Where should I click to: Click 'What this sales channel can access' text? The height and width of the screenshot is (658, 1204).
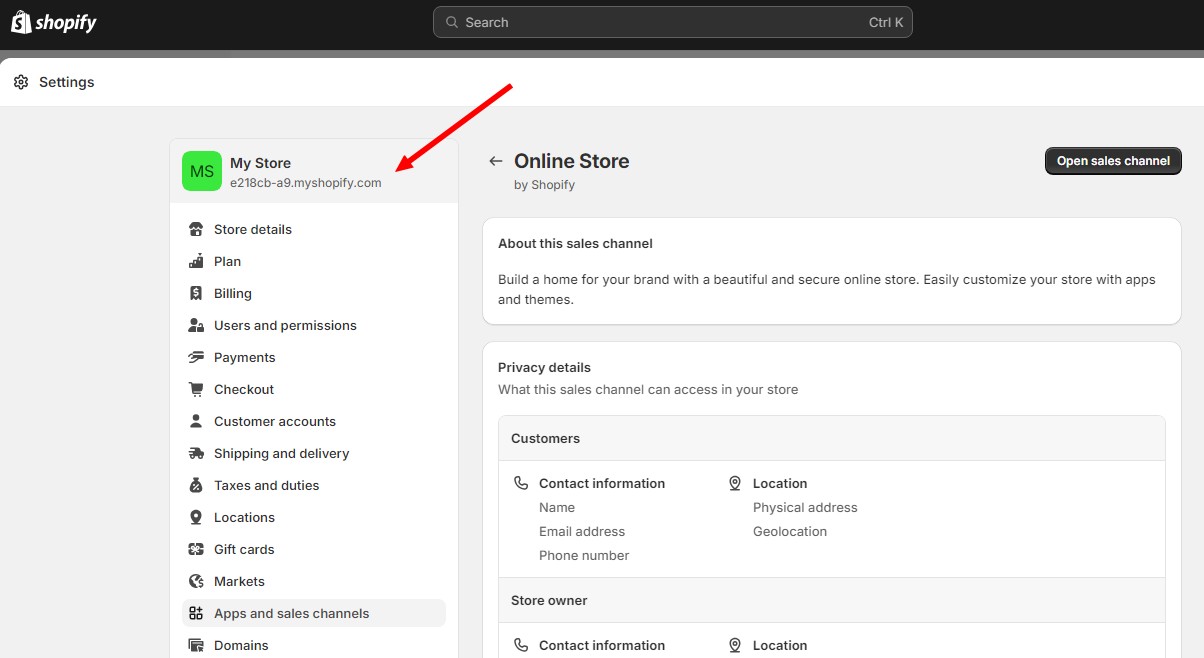[x=648, y=389]
